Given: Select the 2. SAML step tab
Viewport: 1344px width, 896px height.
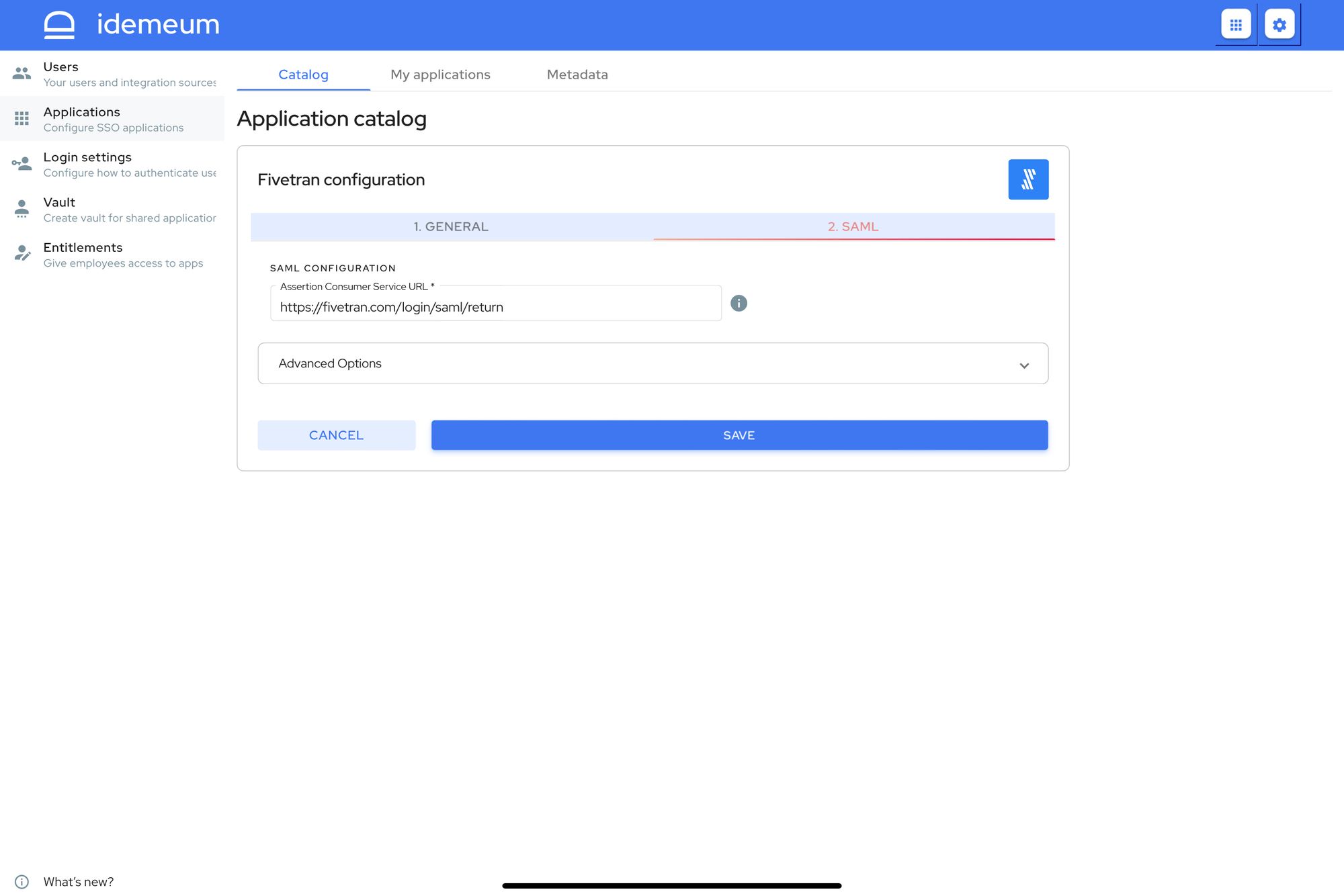Looking at the screenshot, I should (853, 227).
